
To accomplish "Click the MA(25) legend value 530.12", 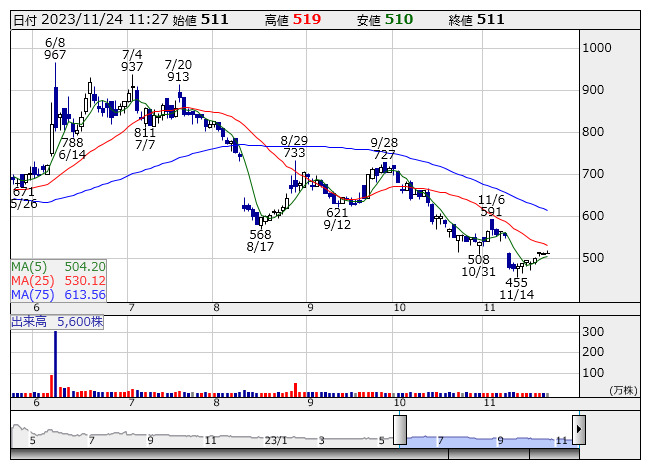I will tap(85, 281).
